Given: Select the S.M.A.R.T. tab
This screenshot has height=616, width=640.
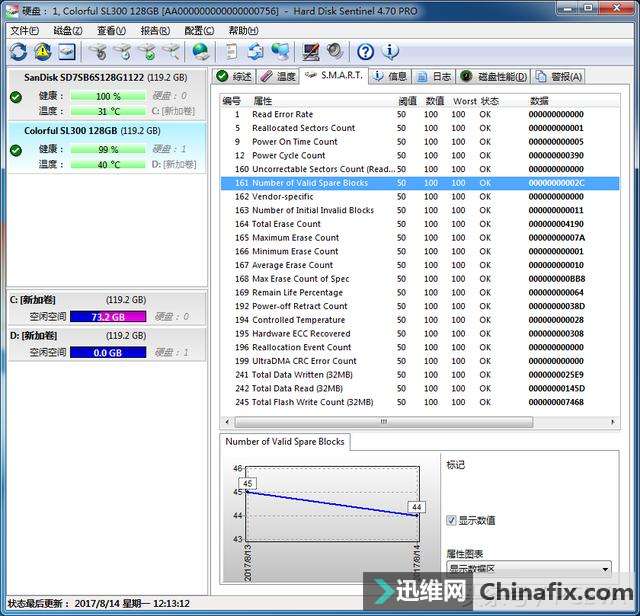Looking at the screenshot, I should tap(334, 76).
